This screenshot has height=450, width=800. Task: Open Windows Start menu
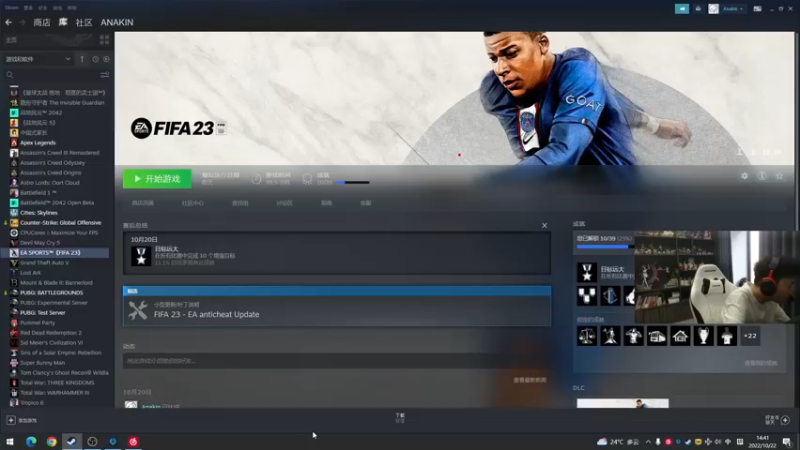point(9,441)
